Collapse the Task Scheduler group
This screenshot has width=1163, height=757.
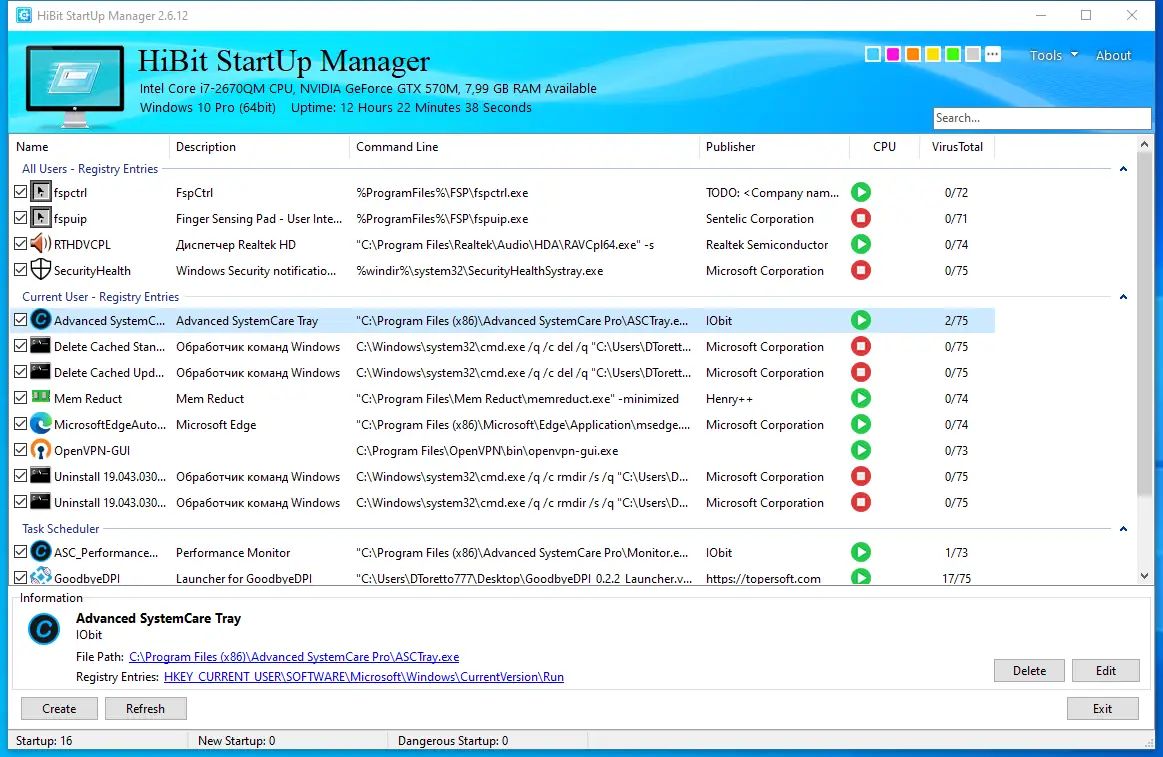pyautogui.click(x=1123, y=529)
